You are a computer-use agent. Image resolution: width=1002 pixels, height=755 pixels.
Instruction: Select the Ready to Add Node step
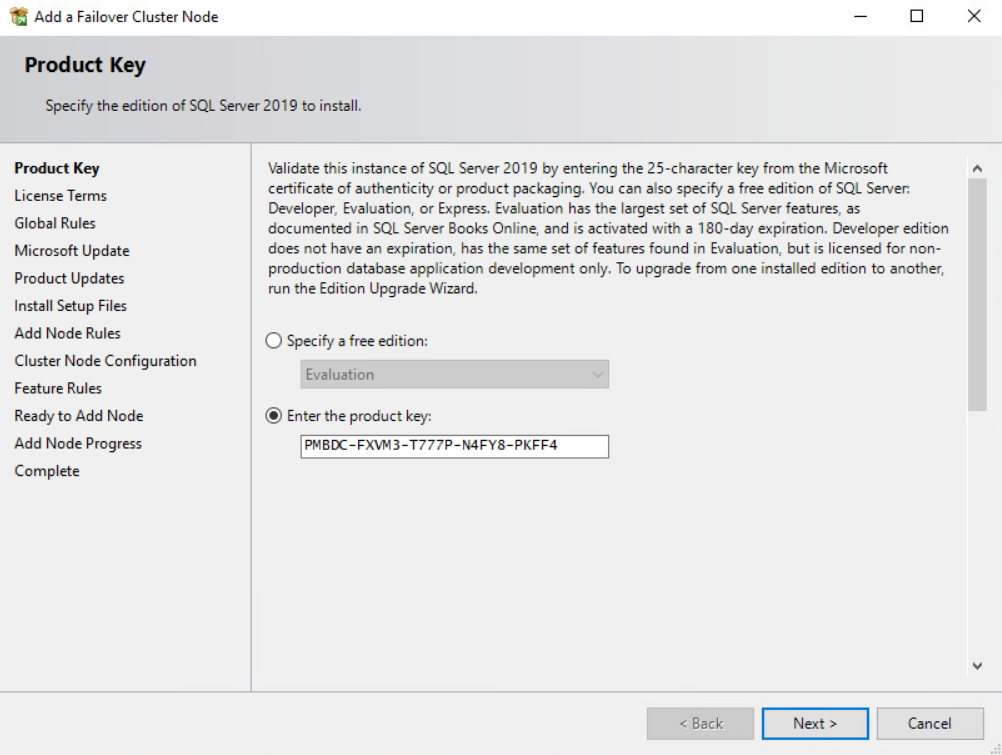(79, 416)
